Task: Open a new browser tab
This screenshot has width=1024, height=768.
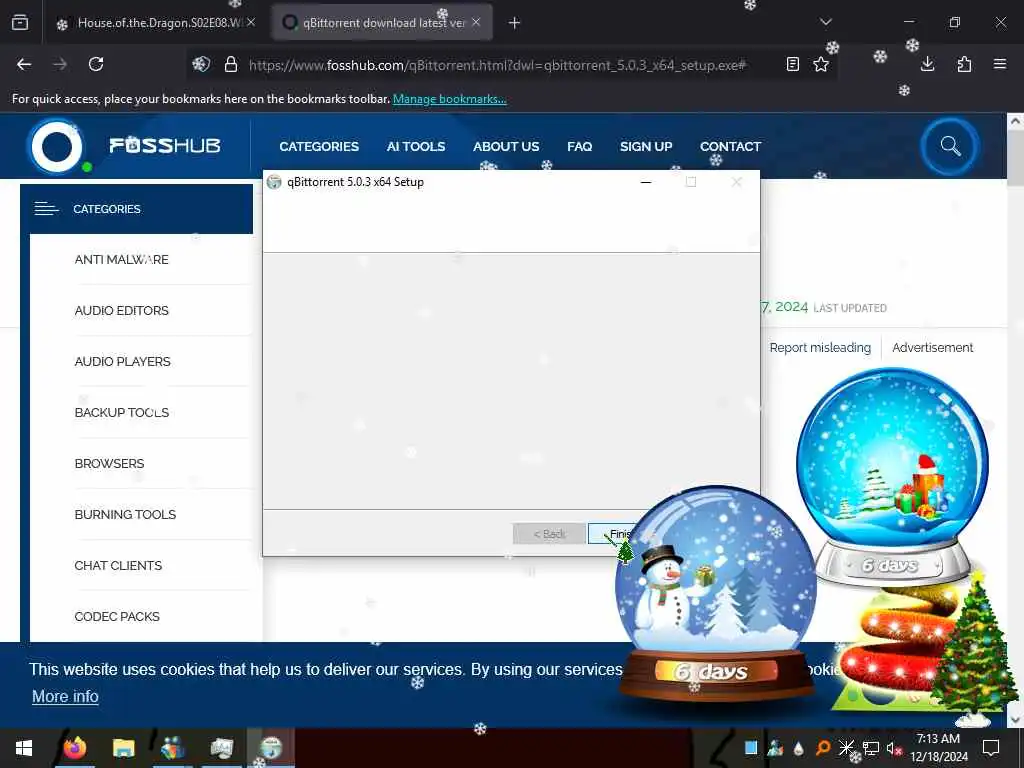Action: [515, 23]
